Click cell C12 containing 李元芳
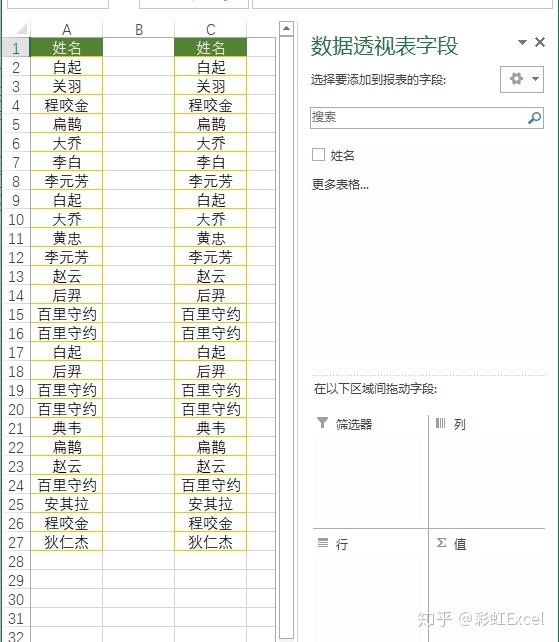559x642 pixels. click(210, 257)
